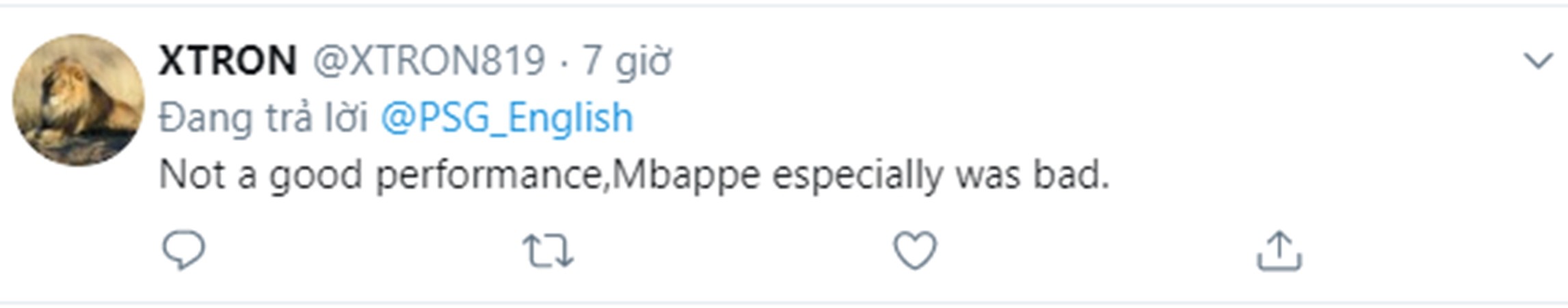Open the share tweet options

point(1279,252)
